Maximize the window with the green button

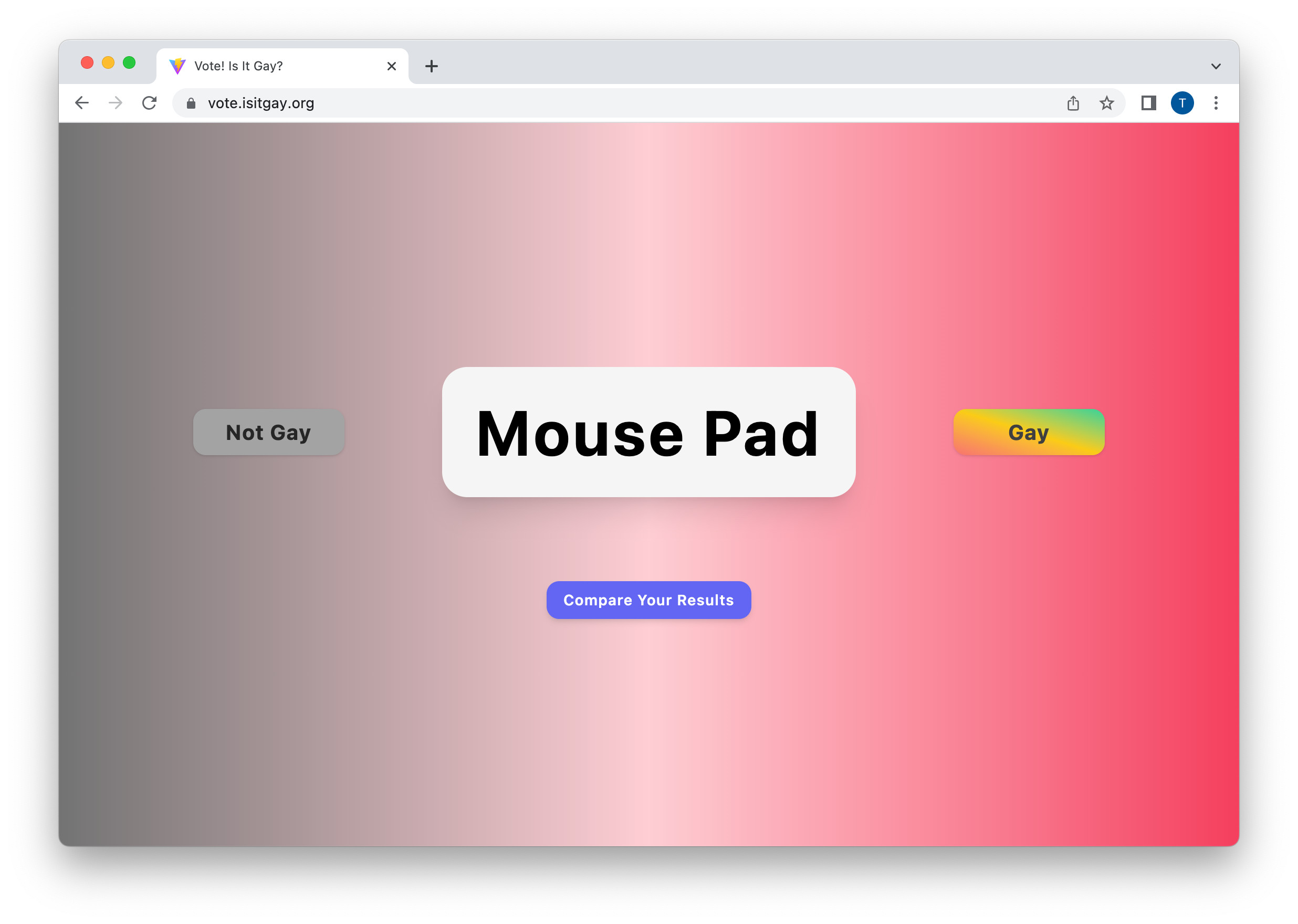129,62
